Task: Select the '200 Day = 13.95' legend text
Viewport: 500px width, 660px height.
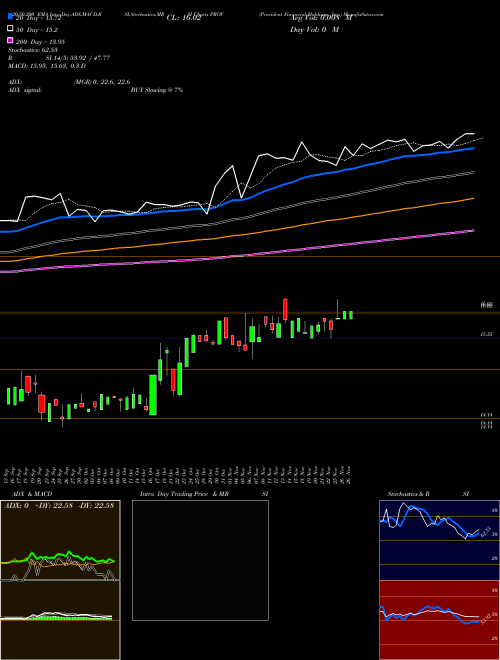Action: click(40, 42)
